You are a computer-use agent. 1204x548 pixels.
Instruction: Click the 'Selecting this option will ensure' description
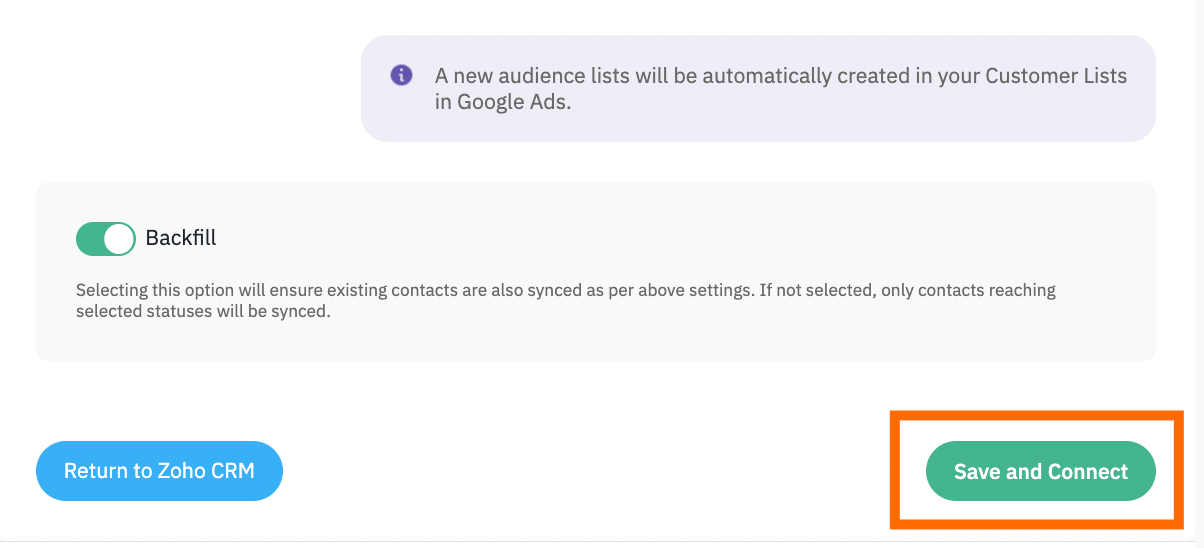[566, 301]
